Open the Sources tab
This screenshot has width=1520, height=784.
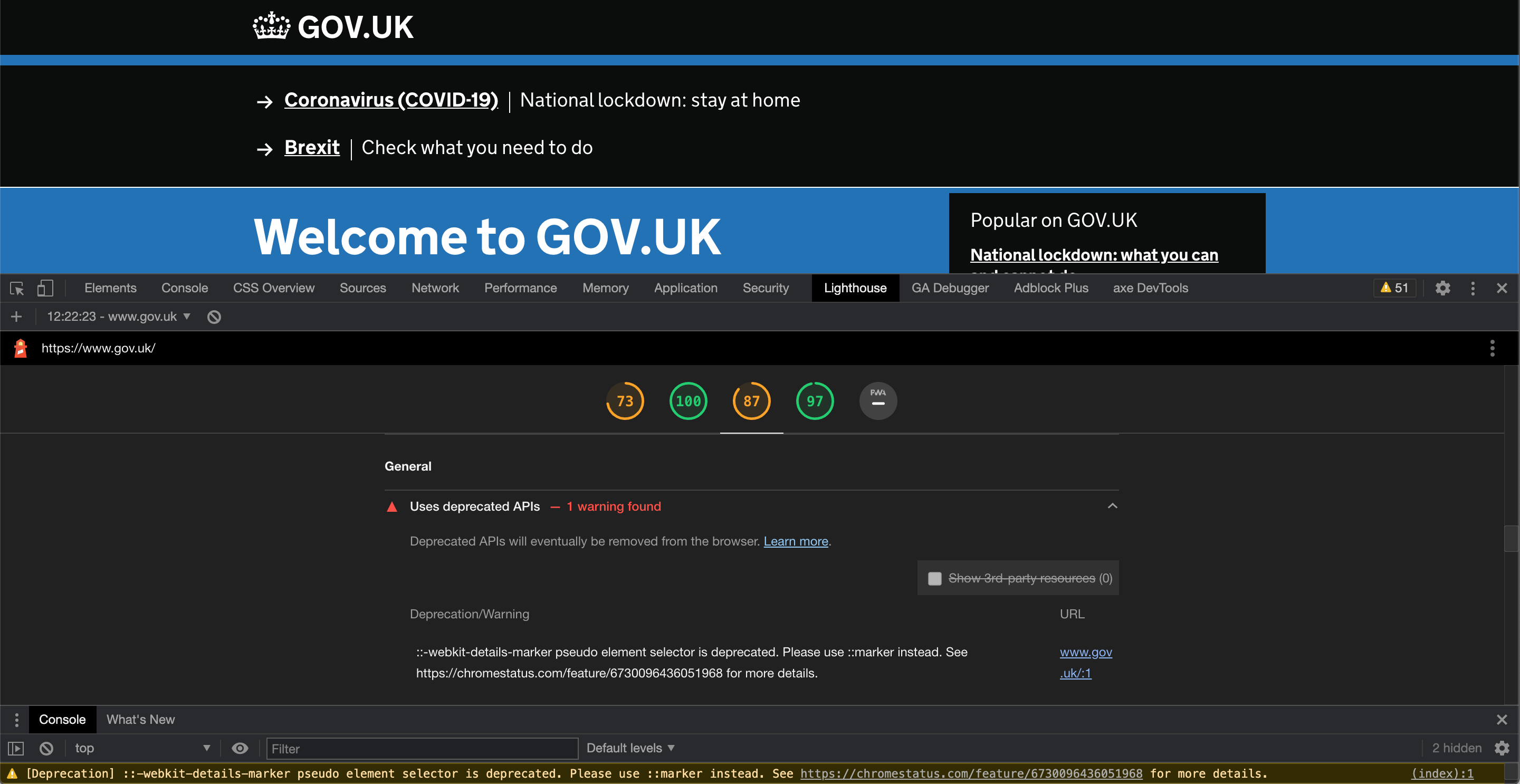pyautogui.click(x=363, y=288)
